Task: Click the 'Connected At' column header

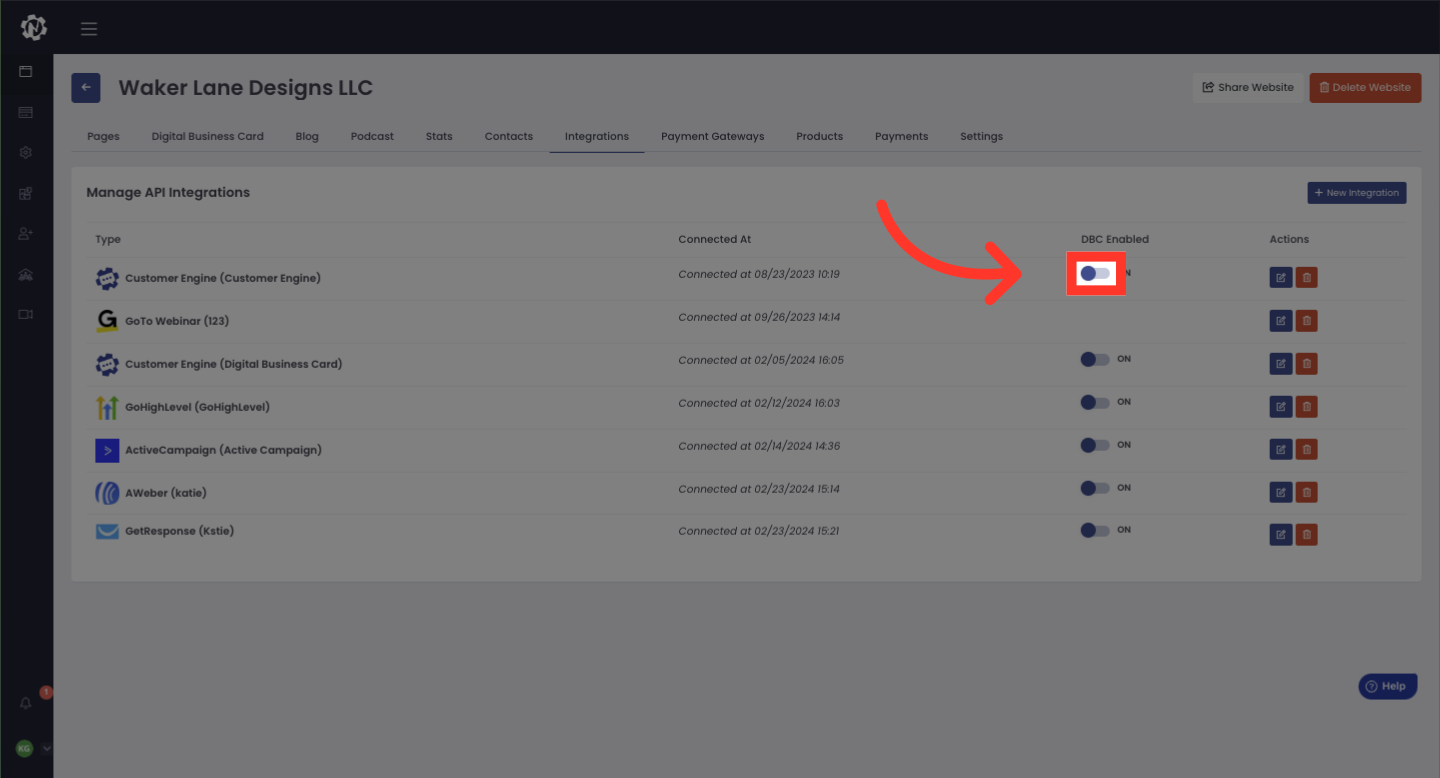Action: tap(714, 239)
